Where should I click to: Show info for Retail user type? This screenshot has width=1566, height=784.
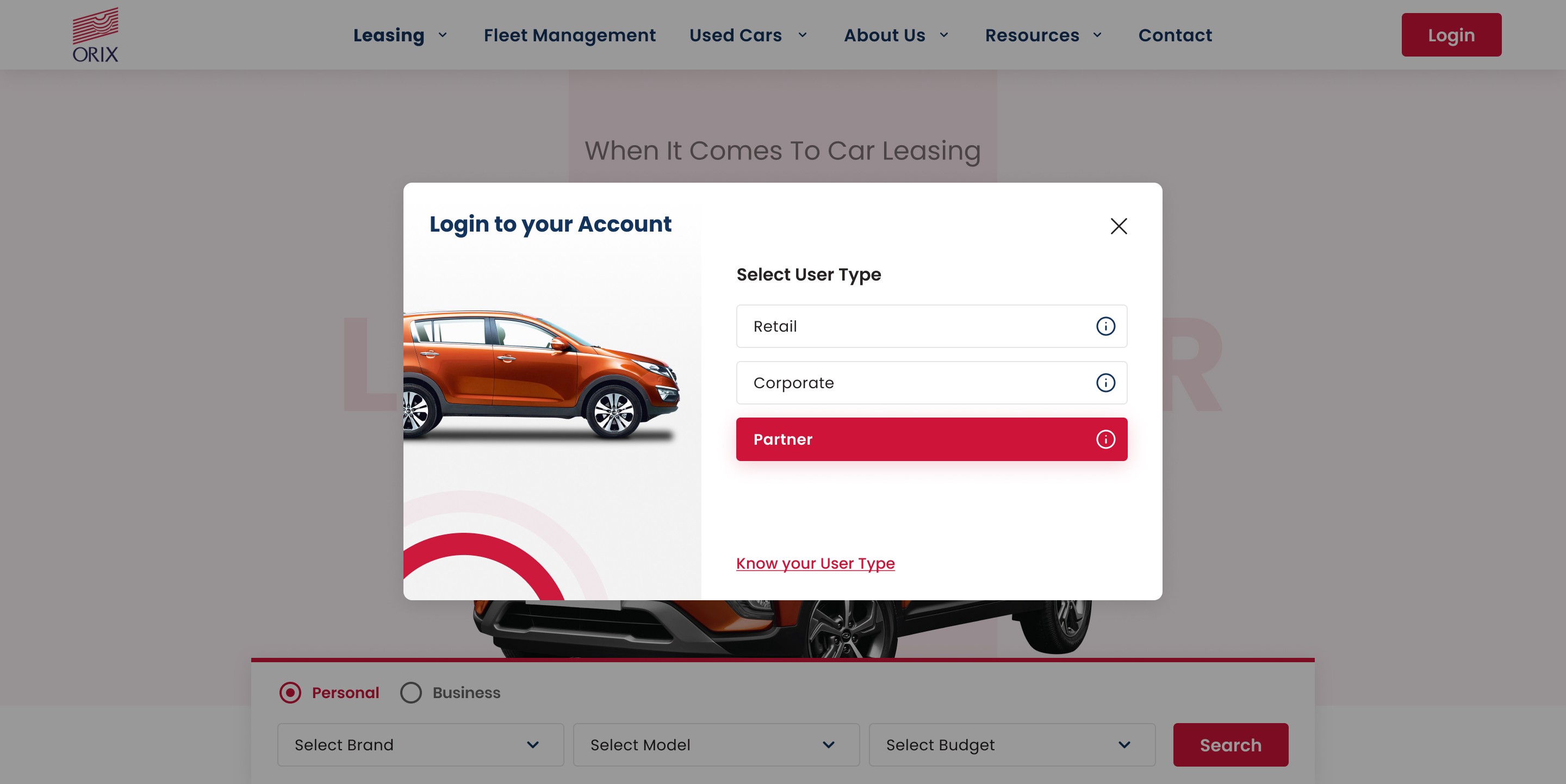point(1105,326)
